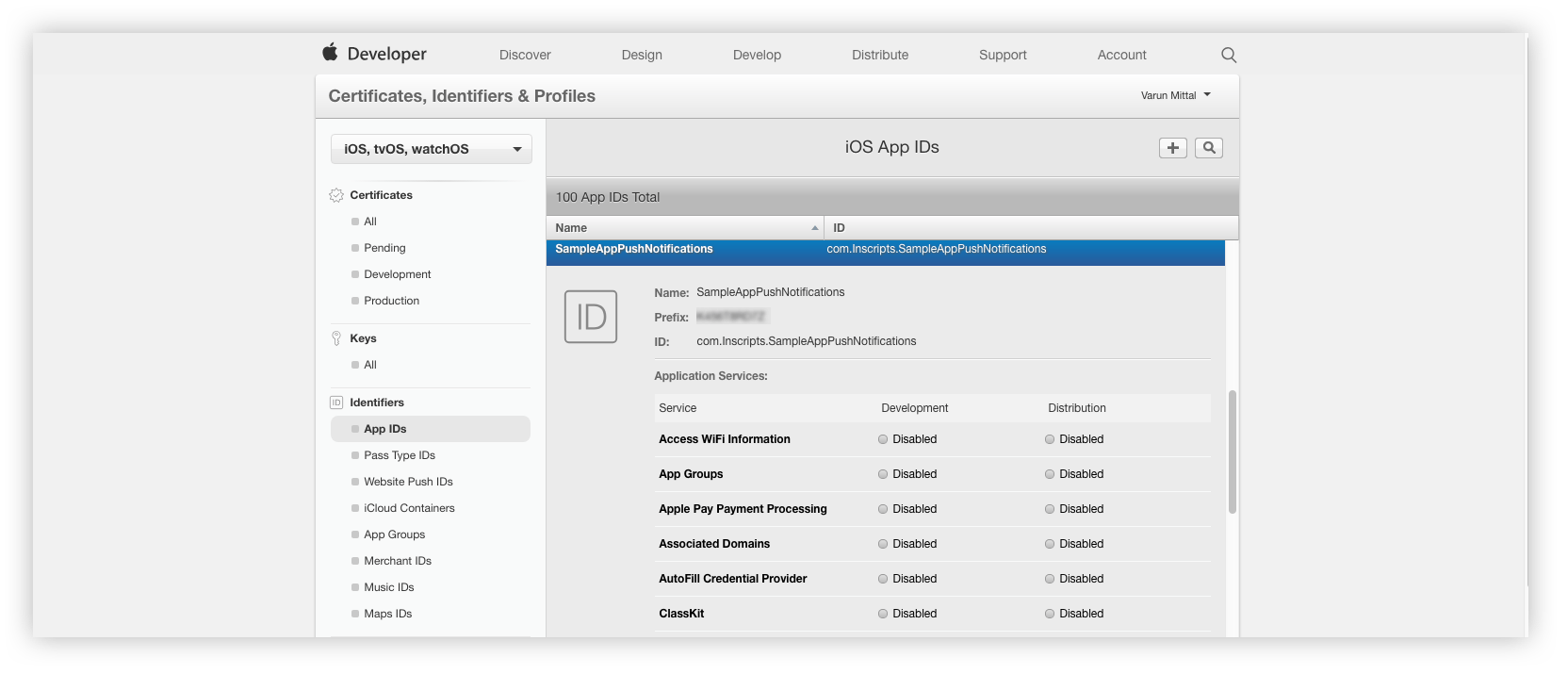Select Production certificates
1568x674 pixels.
(x=392, y=301)
